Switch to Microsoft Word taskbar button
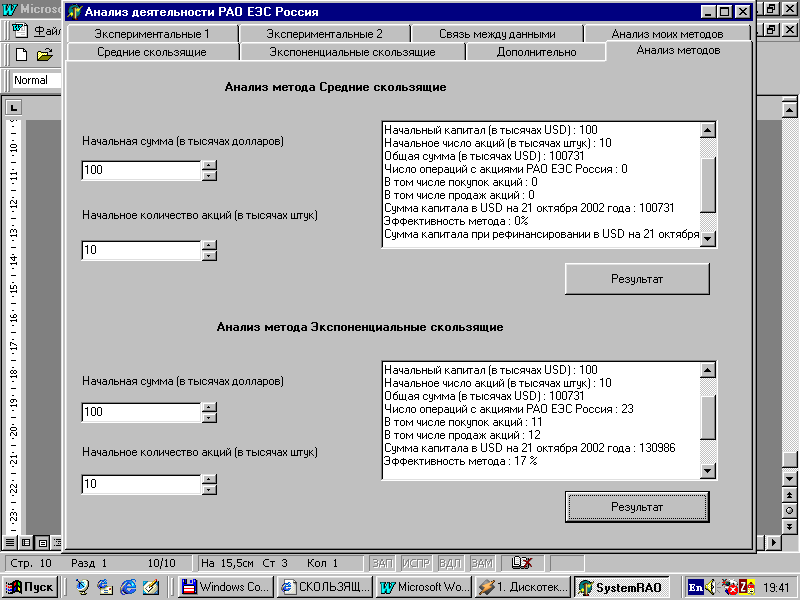 [424, 587]
